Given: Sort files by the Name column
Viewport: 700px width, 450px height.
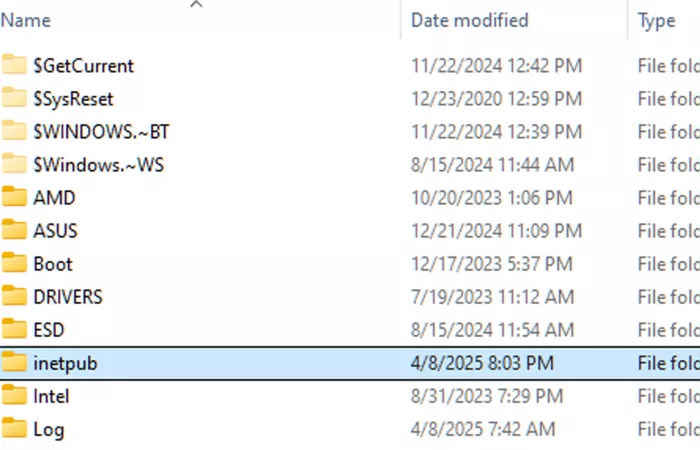Looking at the screenshot, I should coord(26,20).
